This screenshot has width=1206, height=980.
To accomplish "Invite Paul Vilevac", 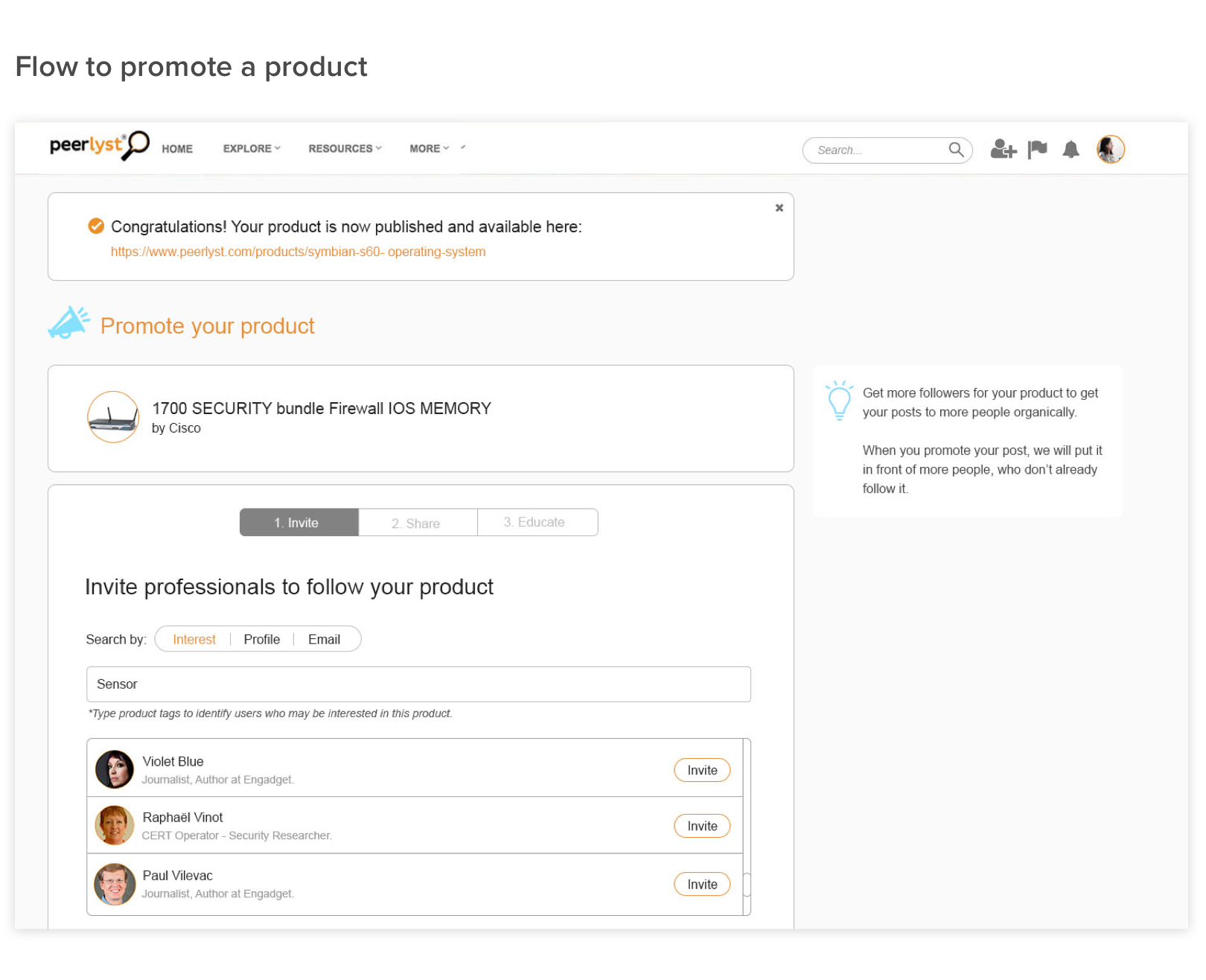I will 702,884.
